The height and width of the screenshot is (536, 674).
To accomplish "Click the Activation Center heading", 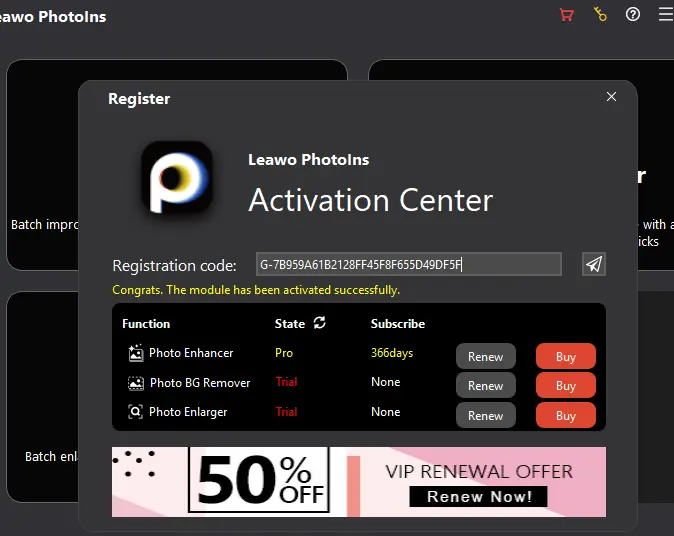I will point(371,201).
